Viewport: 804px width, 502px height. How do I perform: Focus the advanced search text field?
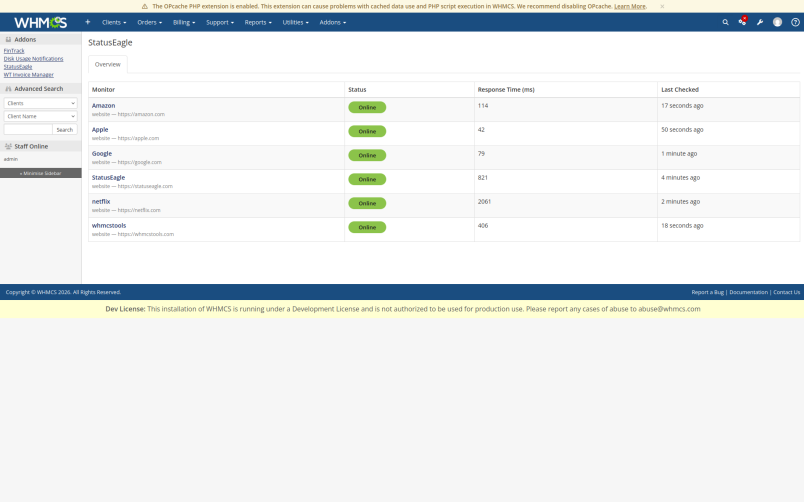click(28, 130)
